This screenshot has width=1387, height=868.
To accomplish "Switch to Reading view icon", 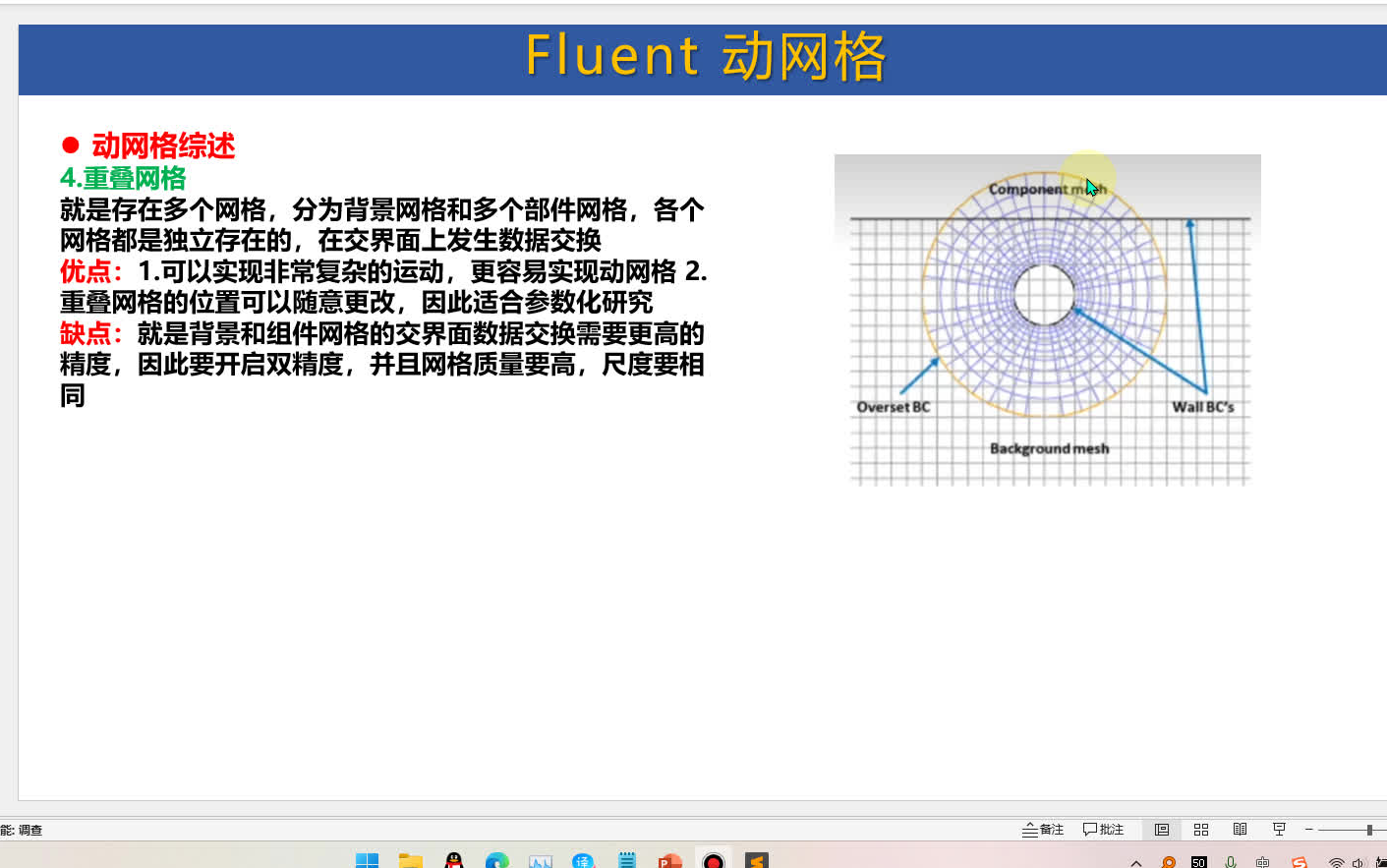I will pos(1241,830).
